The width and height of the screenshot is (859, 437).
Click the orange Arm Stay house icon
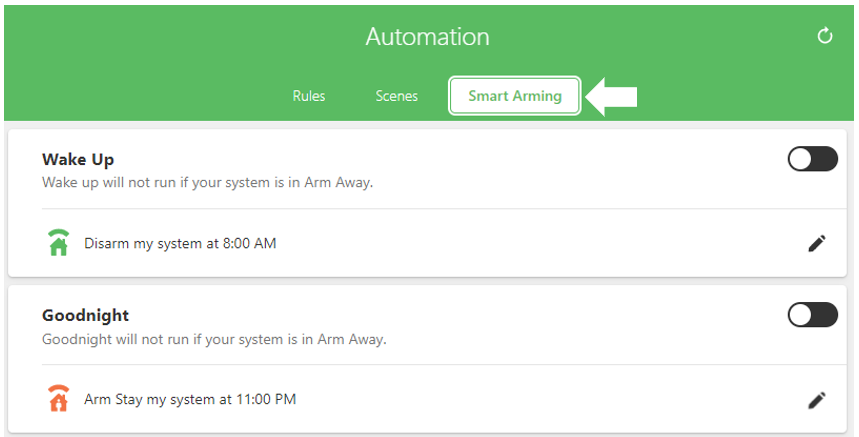59,399
